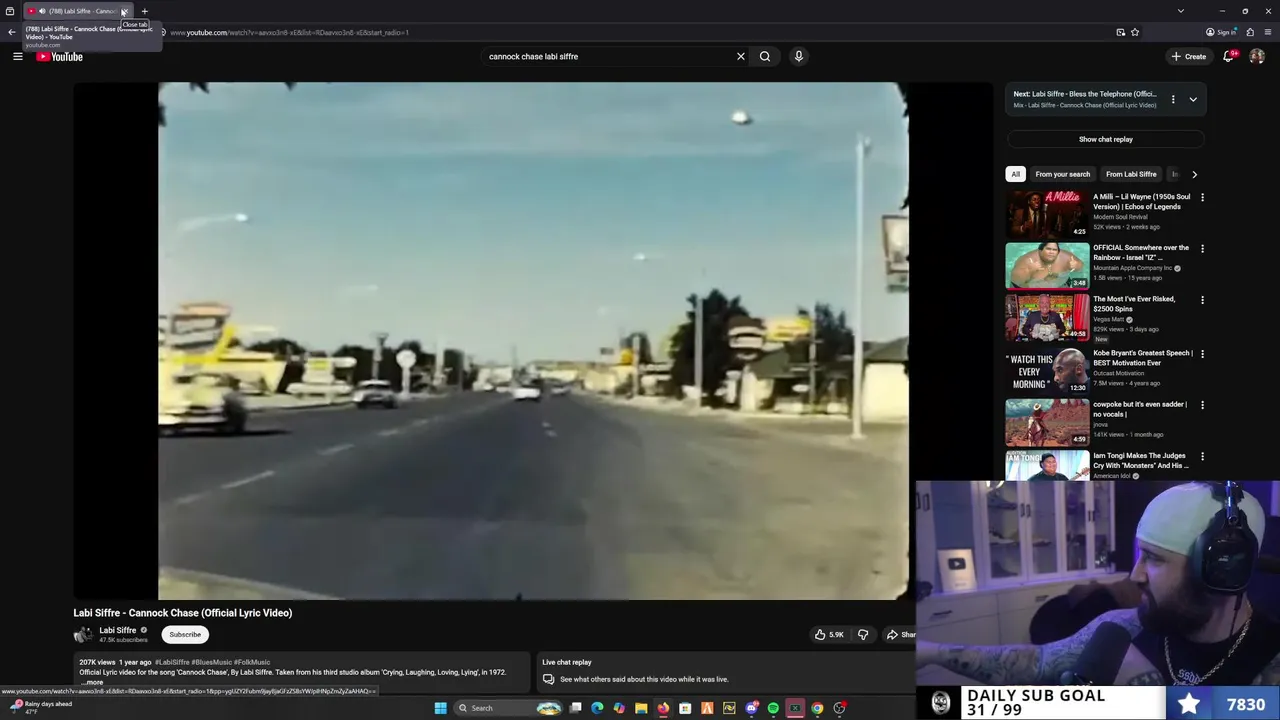Share the Cannock Chase video
Image resolution: width=1280 pixels, height=720 pixels.
tap(900, 634)
